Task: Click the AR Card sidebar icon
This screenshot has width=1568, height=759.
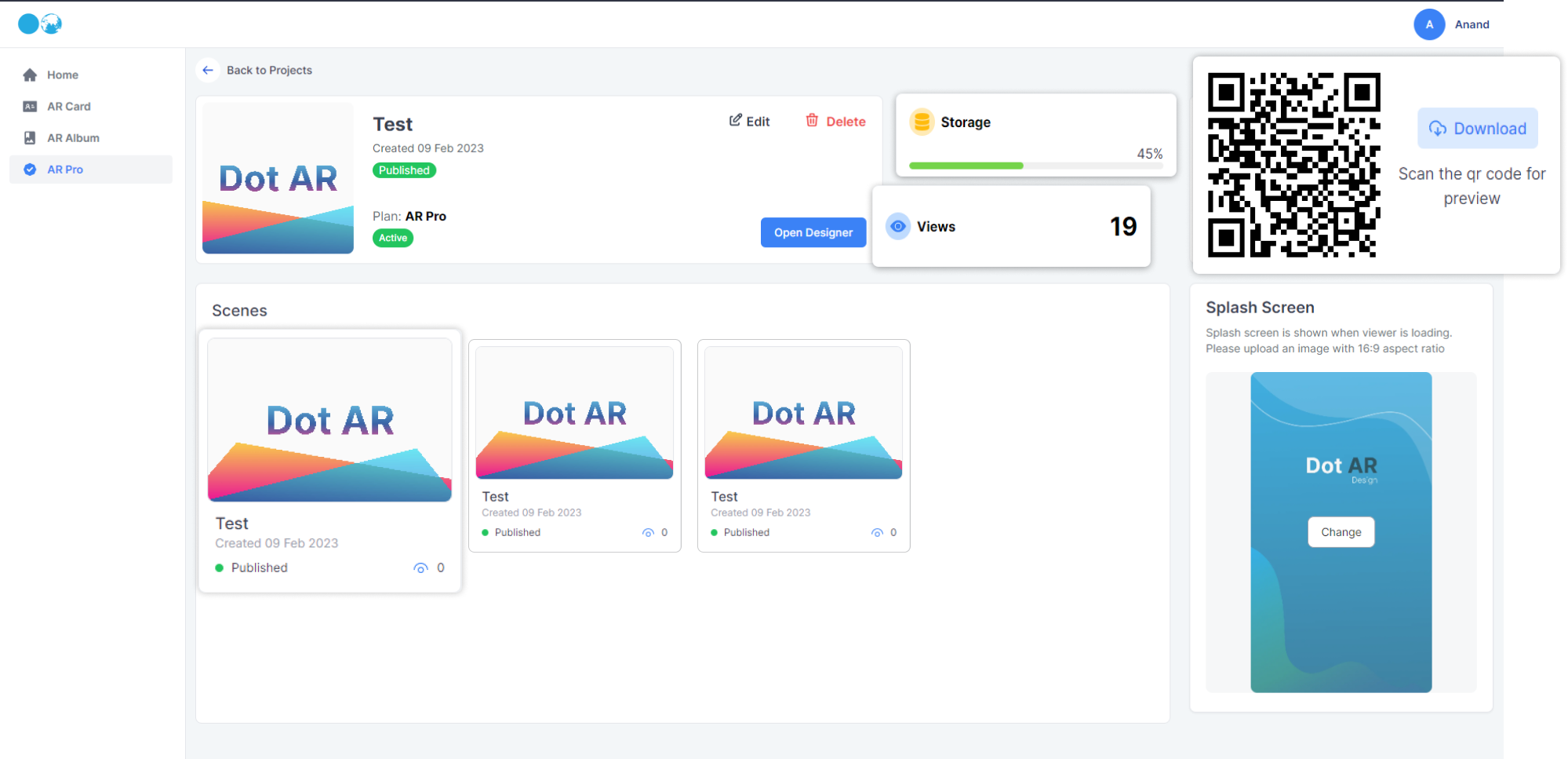Action: [x=30, y=106]
